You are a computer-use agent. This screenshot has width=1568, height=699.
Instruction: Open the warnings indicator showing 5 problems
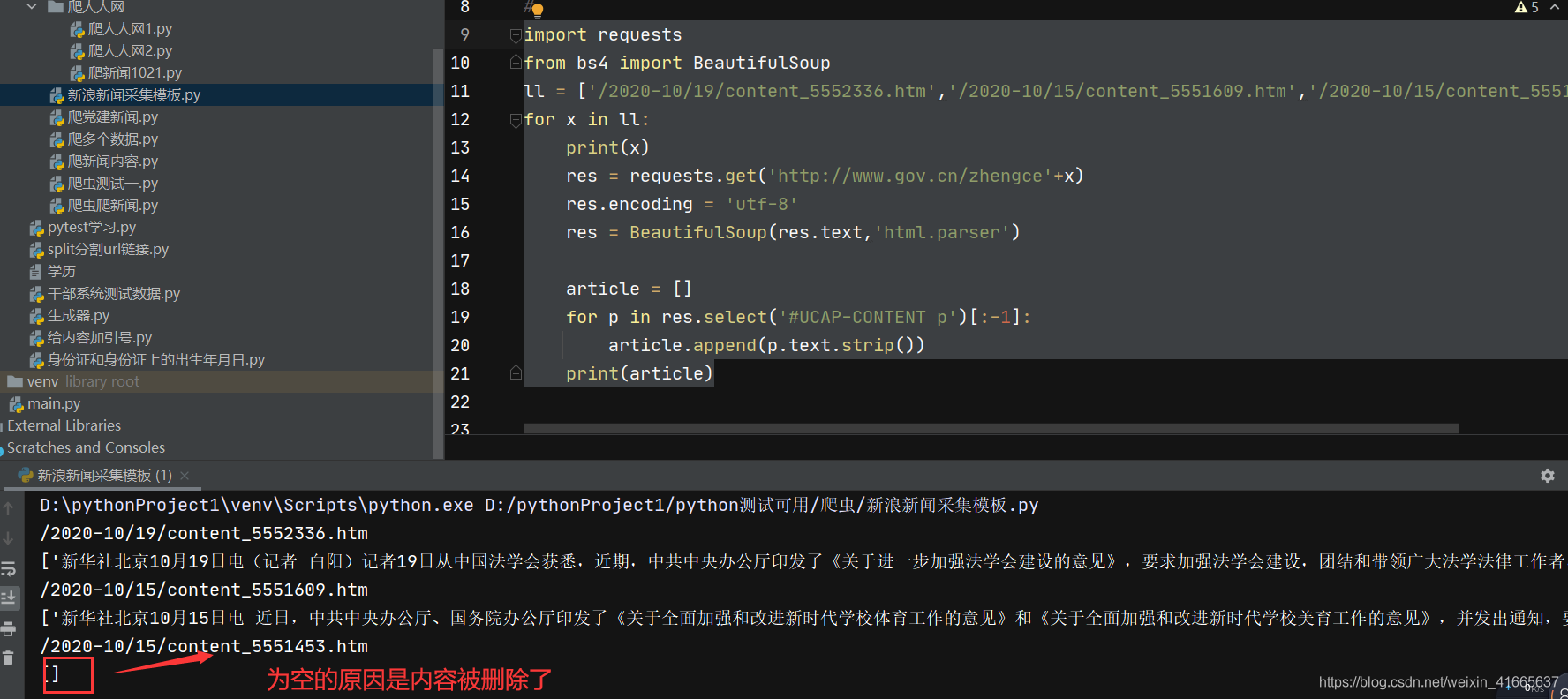pos(1527,7)
